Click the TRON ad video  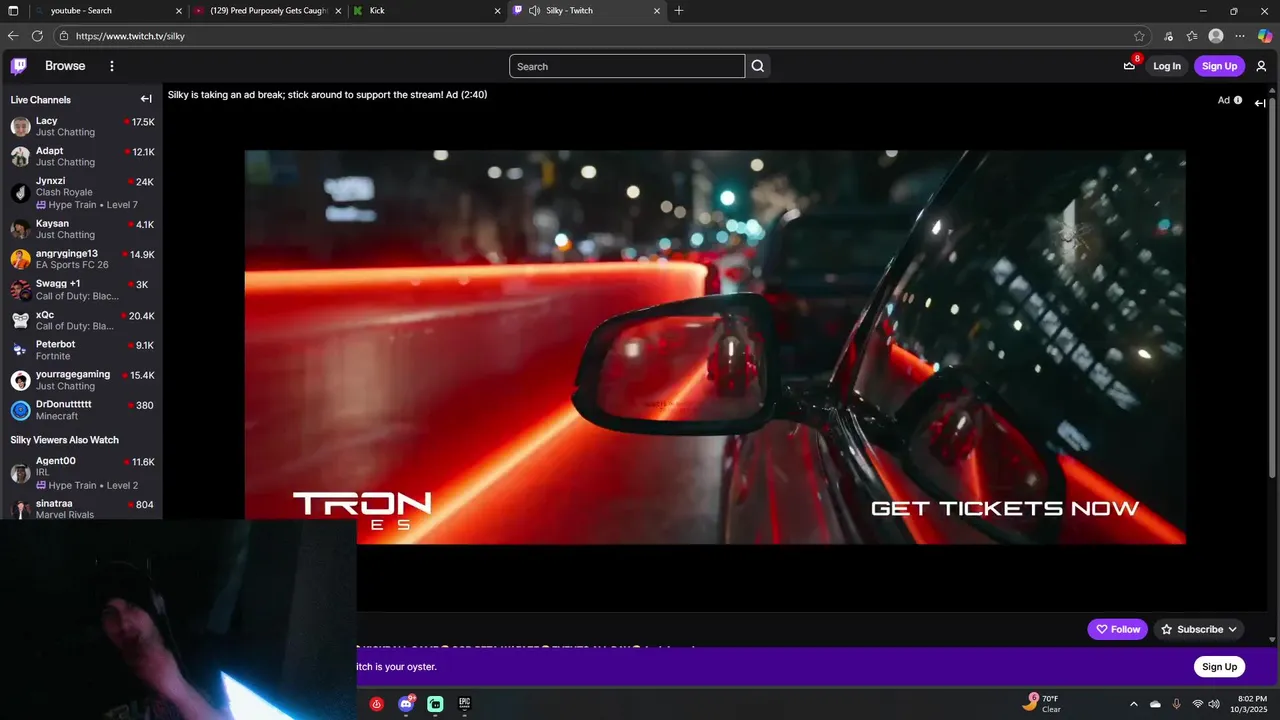coord(715,347)
